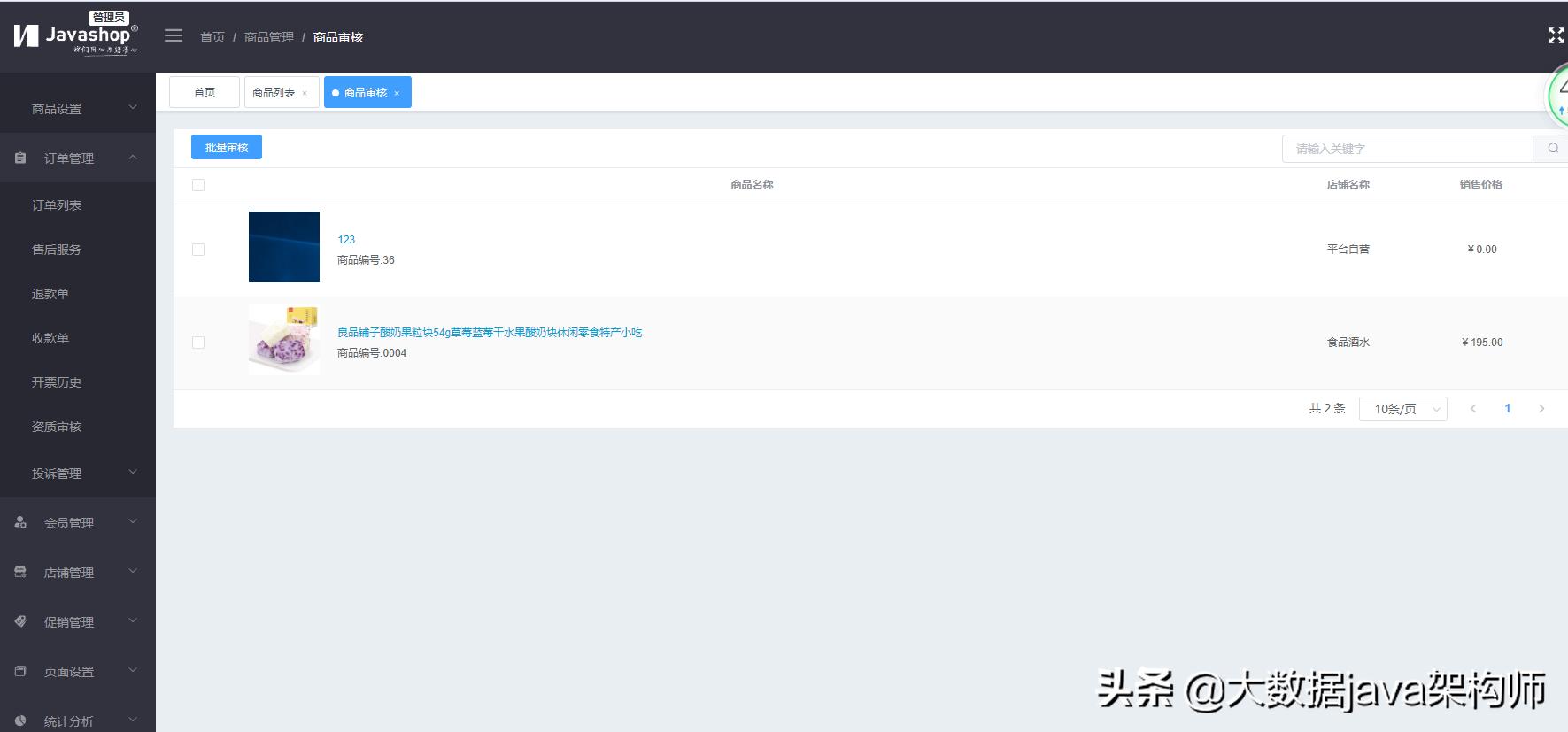Click the 商品编号:36 text
This screenshot has width=1568, height=732.
(x=366, y=259)
